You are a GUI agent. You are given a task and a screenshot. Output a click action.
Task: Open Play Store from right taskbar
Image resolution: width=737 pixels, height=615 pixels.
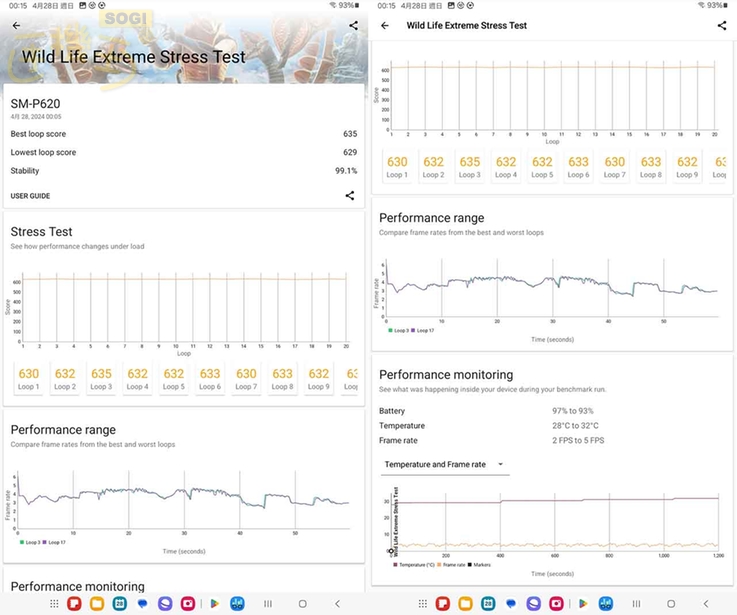tap(583, 603)
